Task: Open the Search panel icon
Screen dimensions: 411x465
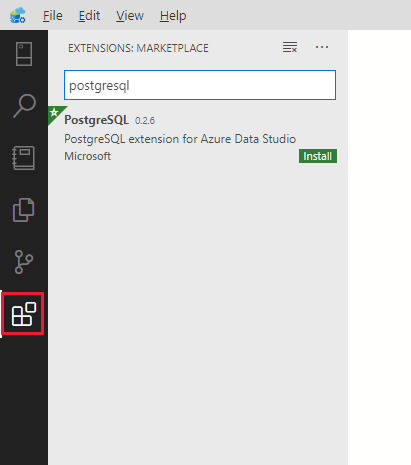Action: [x=24, y=106]
